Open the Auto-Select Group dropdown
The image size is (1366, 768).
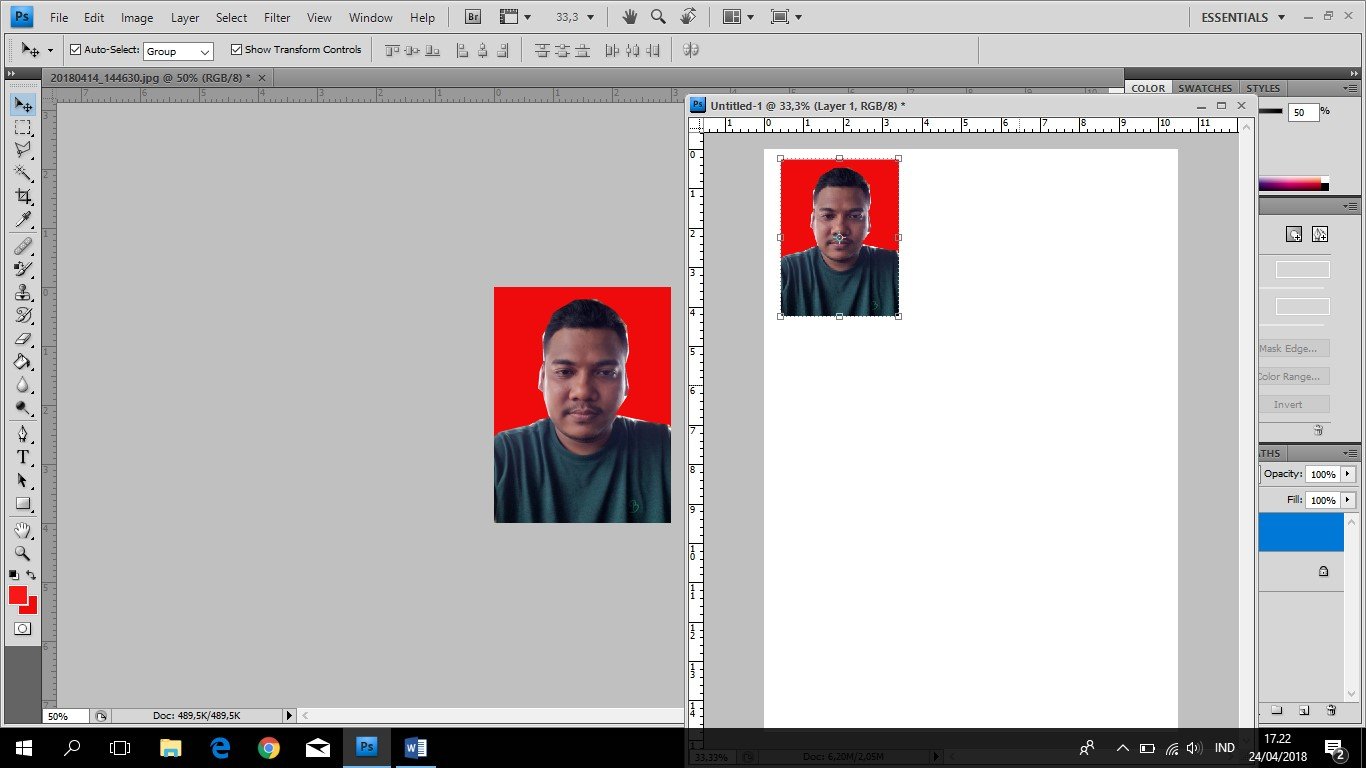pyautogui.click(x=178, y=51)
